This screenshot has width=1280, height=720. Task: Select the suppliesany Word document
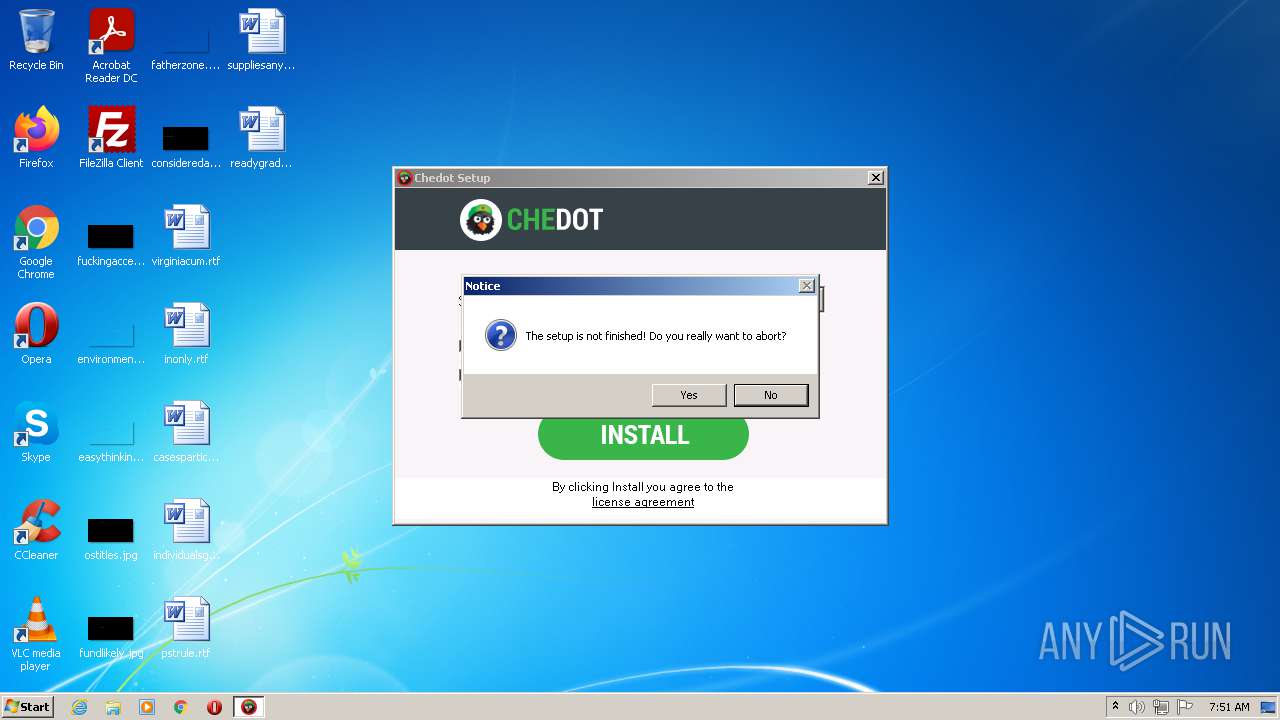(261, 41)
